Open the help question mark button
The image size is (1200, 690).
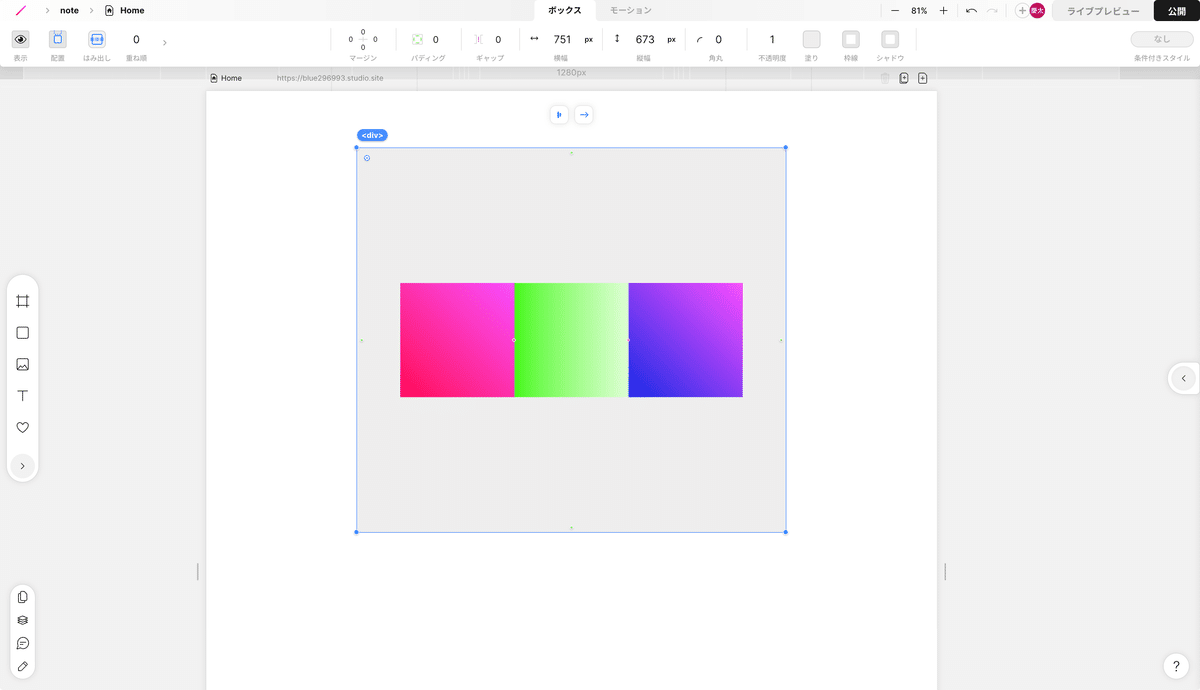pos(1176,666)
